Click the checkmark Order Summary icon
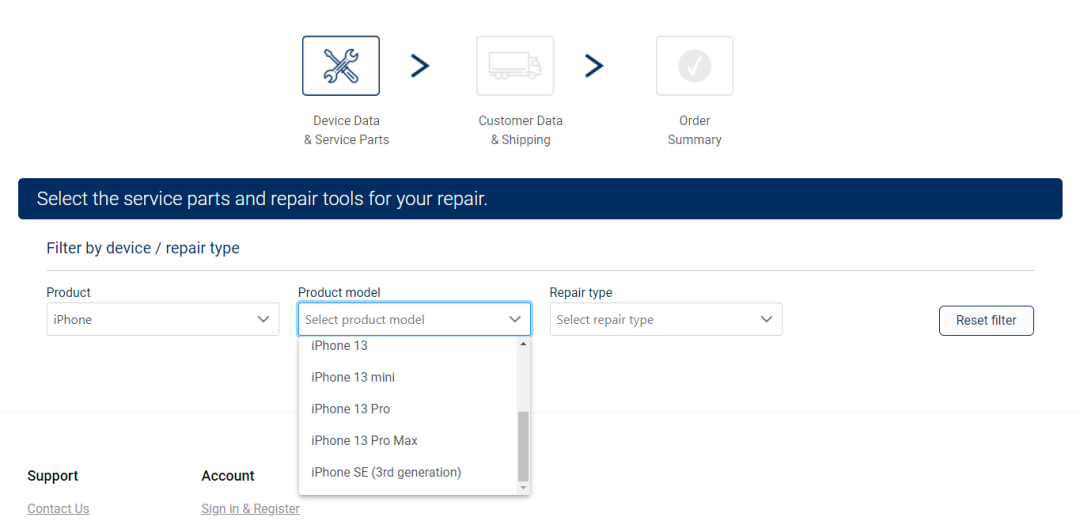Viewport: 1080px width, 525px height. click(694, 66)
